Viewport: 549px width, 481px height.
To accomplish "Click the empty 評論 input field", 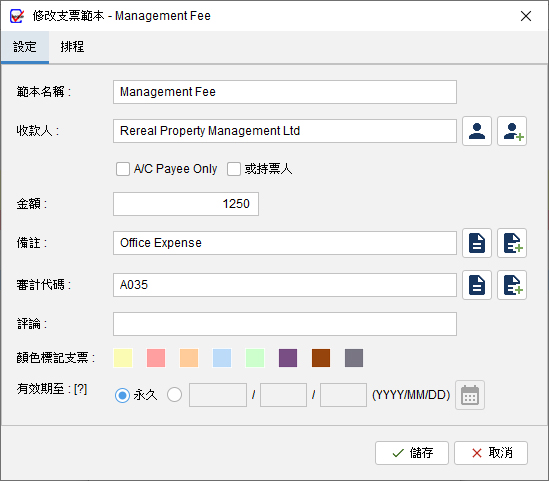I will (285, 324).
